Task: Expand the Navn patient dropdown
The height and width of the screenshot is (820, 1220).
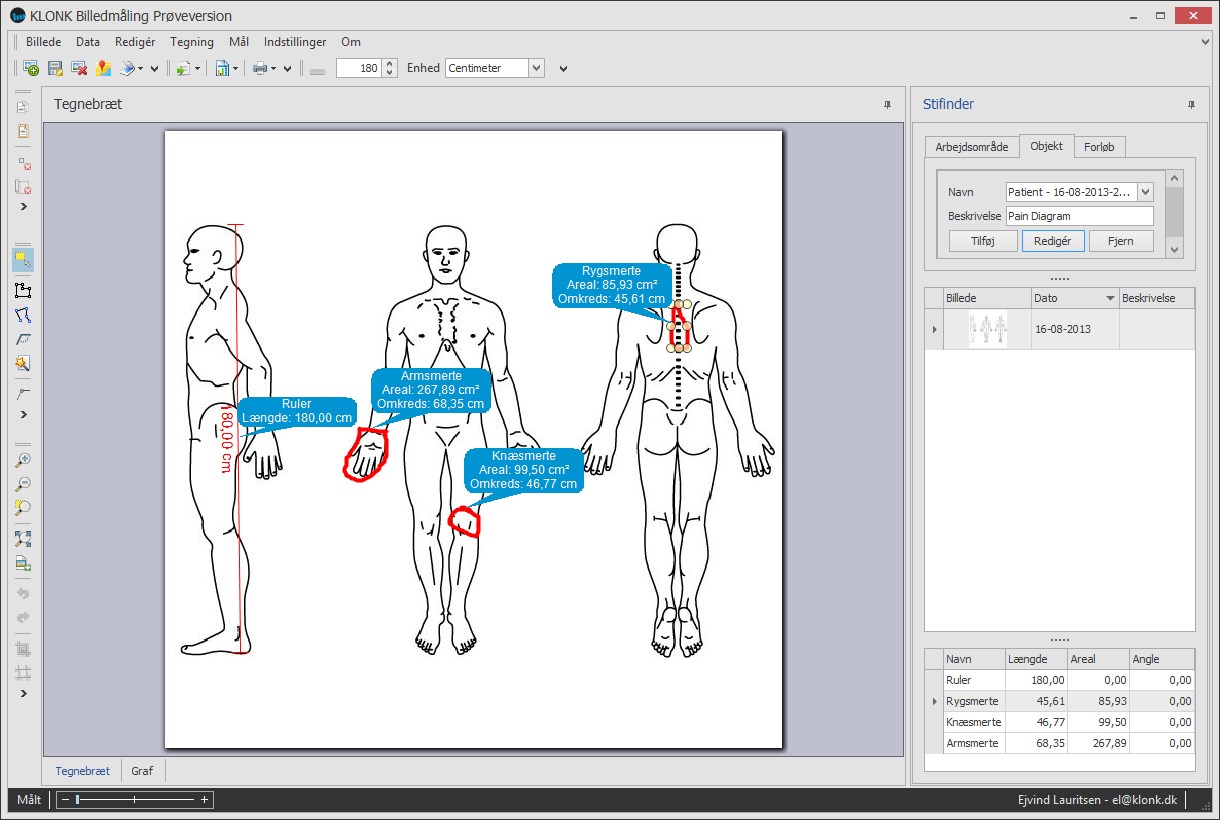Action: click(1145, 191)
